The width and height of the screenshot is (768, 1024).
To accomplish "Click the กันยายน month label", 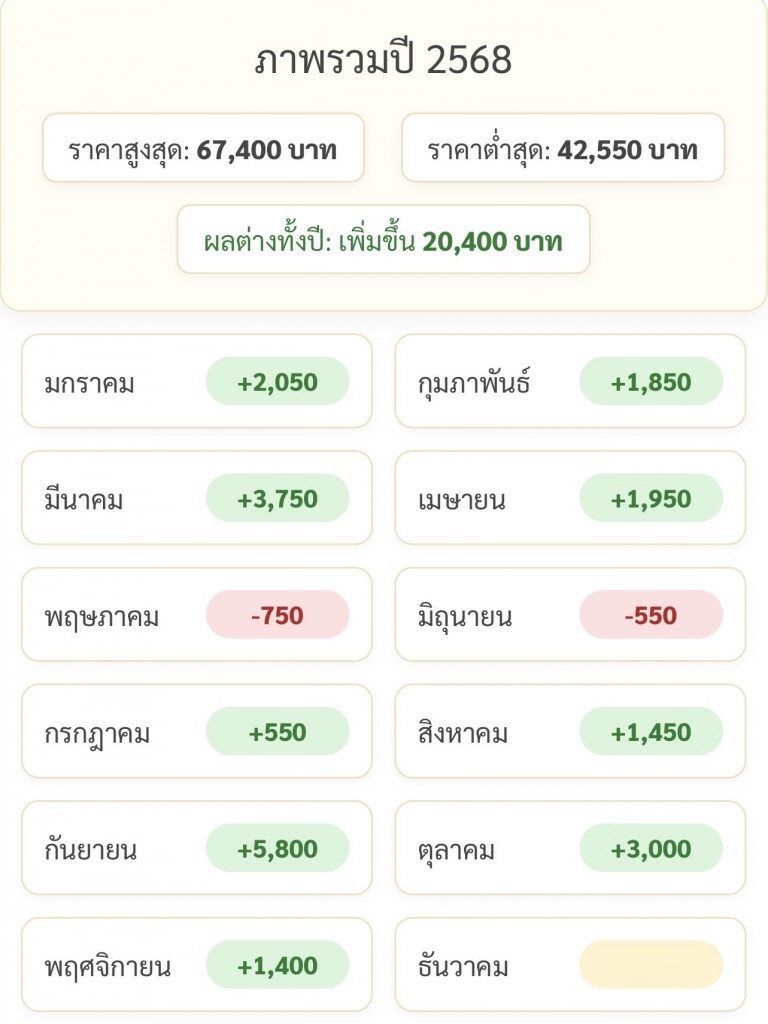I will pyautogui.click(x=91, y=850).
